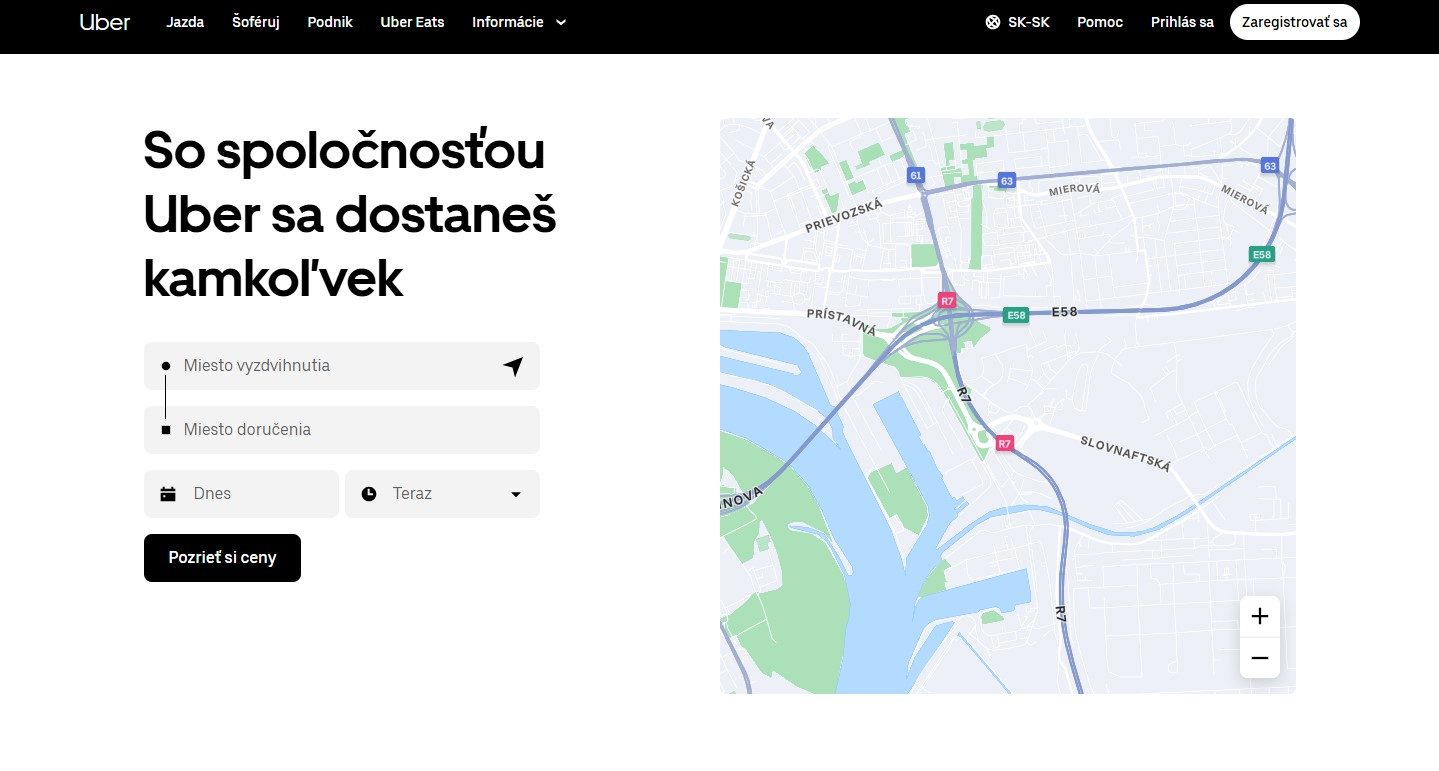Click the Uber logo

(105, 22)
